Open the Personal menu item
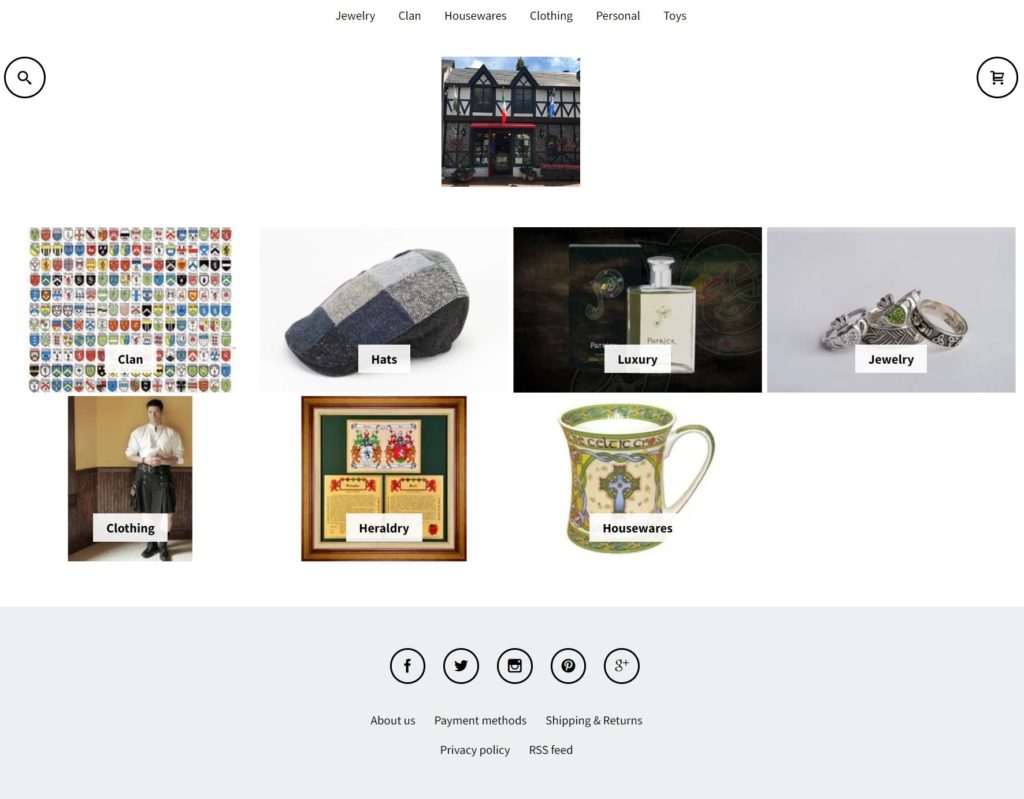 pos(618,16)
